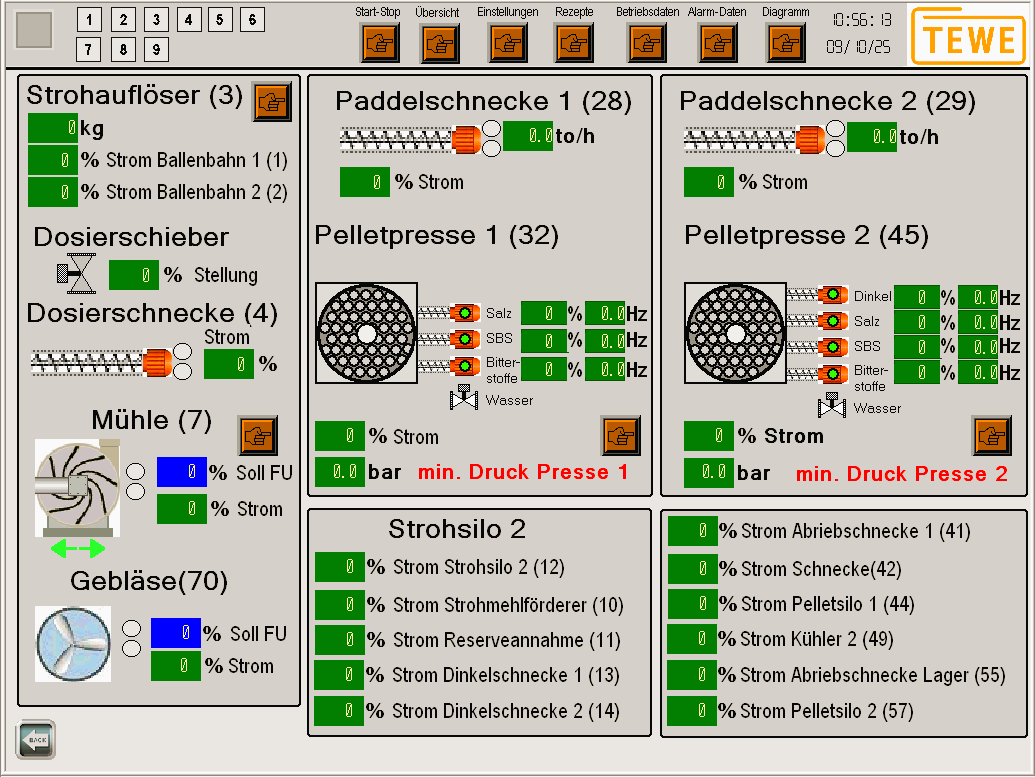Image resolution: width=1035 pixels, height=777 pixels.
Task: Select page number 1 button
Action: pos(89,19)
